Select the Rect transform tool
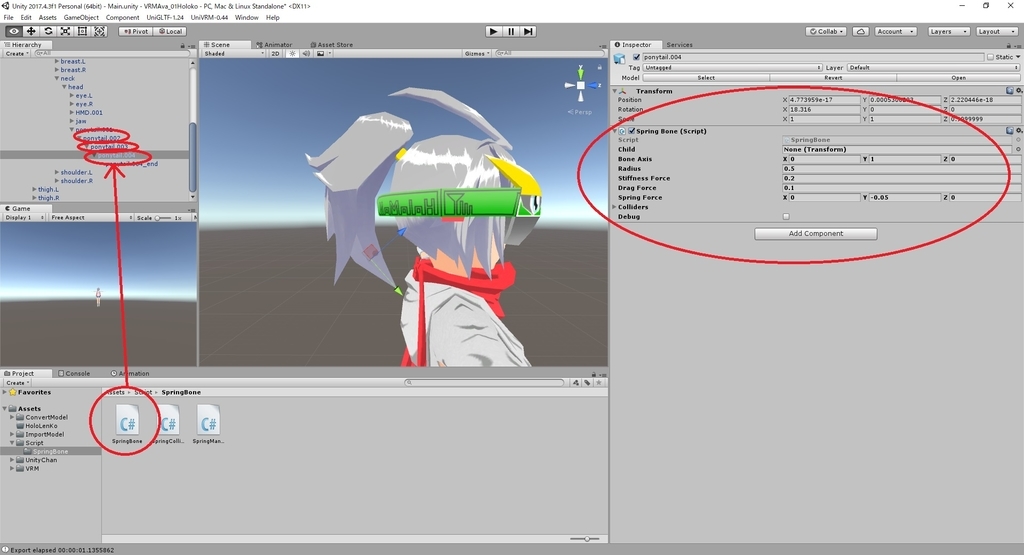This screenshot has height=555, width=1024. (82, 31)
